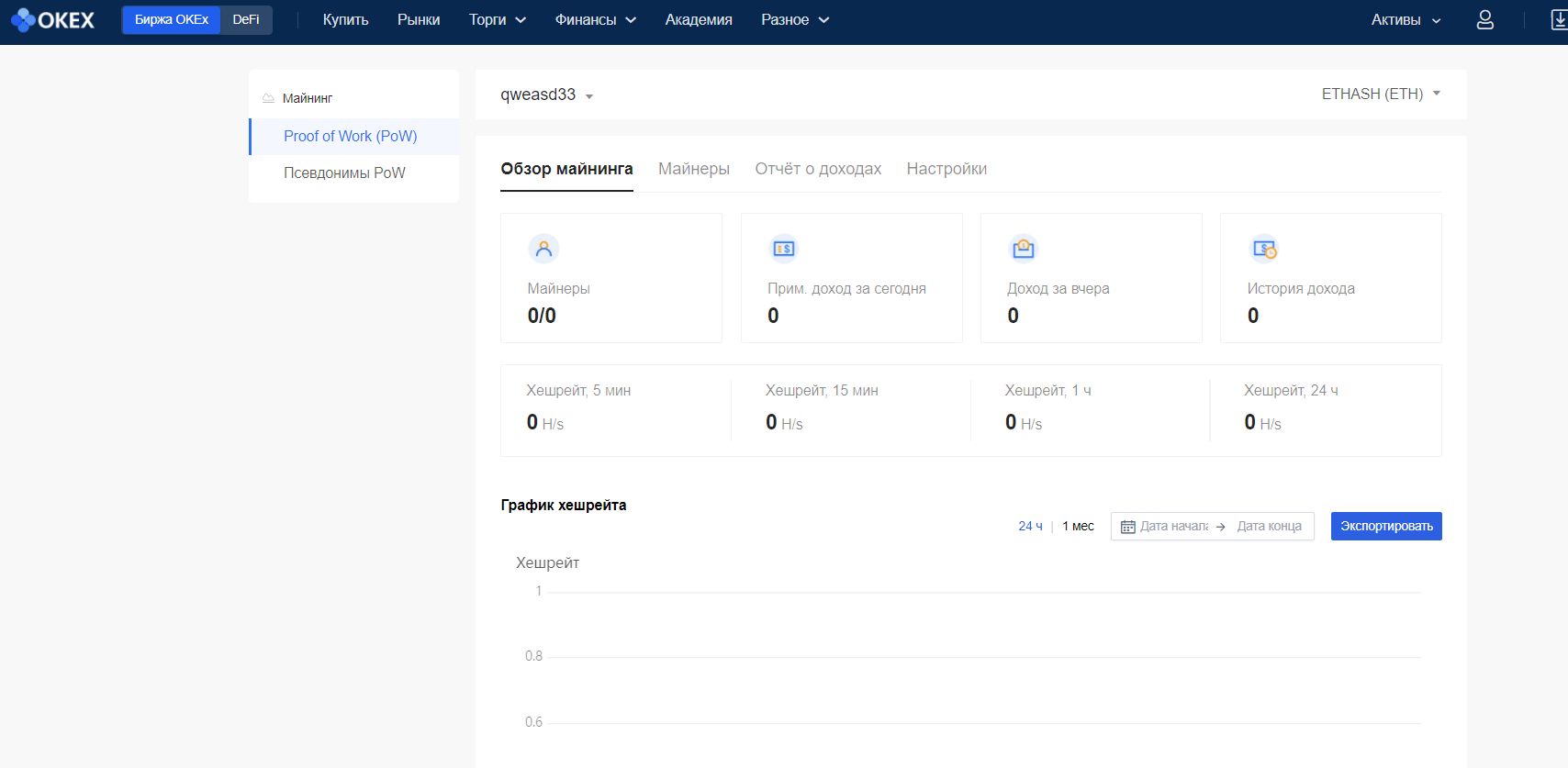Click the История дохода label

pos(1301,288)
